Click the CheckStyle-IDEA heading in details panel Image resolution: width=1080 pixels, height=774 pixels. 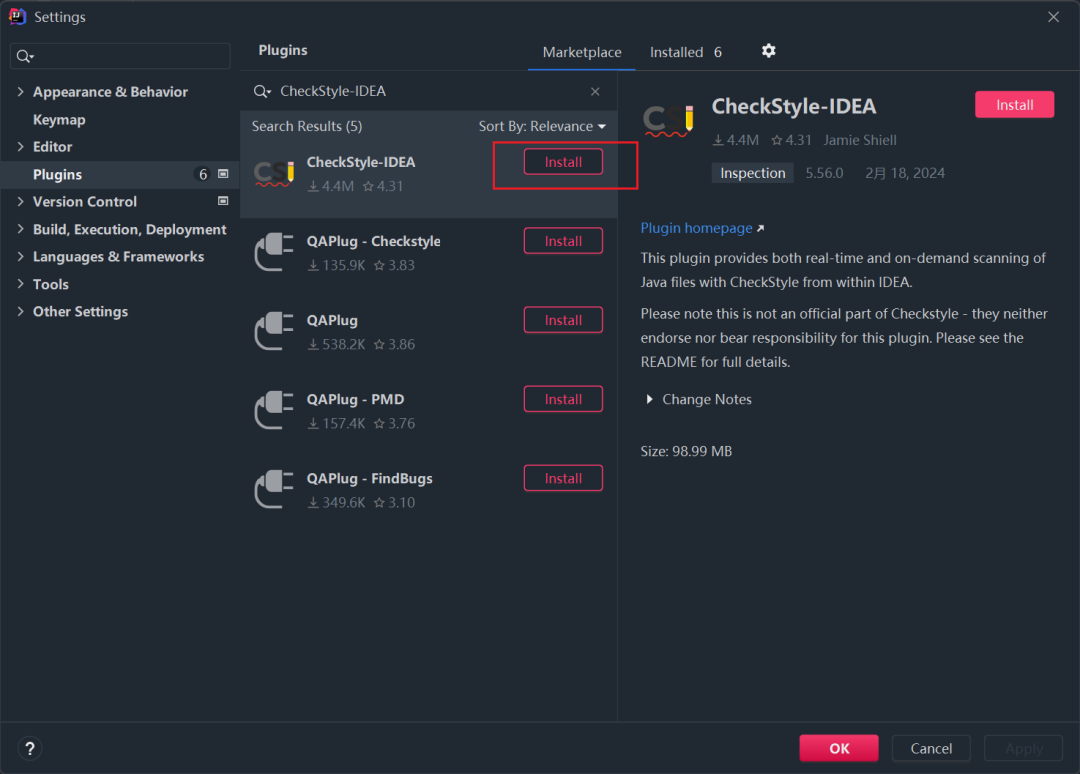pyautogui.click(x=793, y=107)
